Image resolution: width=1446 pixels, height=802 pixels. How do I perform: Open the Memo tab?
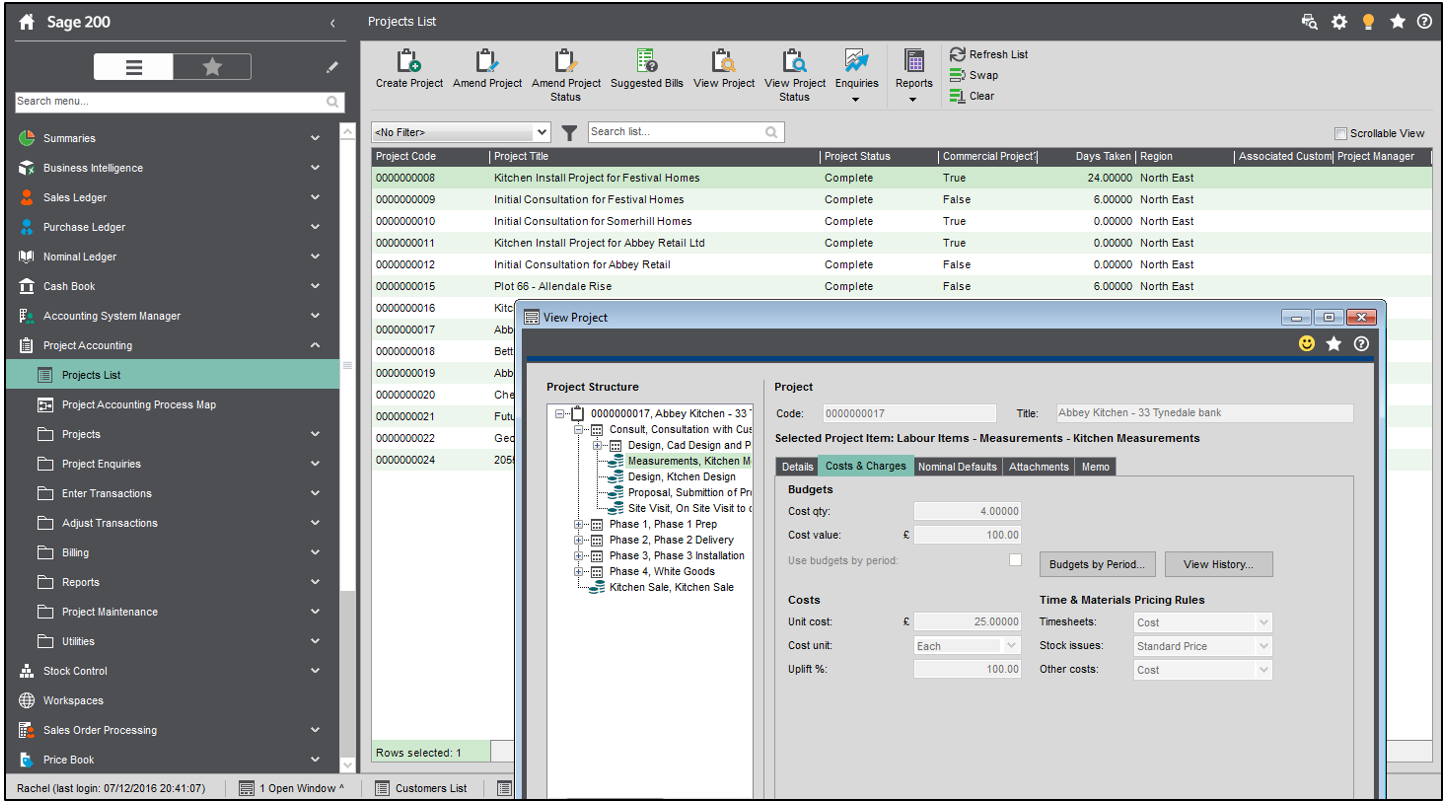(1095, 466)
